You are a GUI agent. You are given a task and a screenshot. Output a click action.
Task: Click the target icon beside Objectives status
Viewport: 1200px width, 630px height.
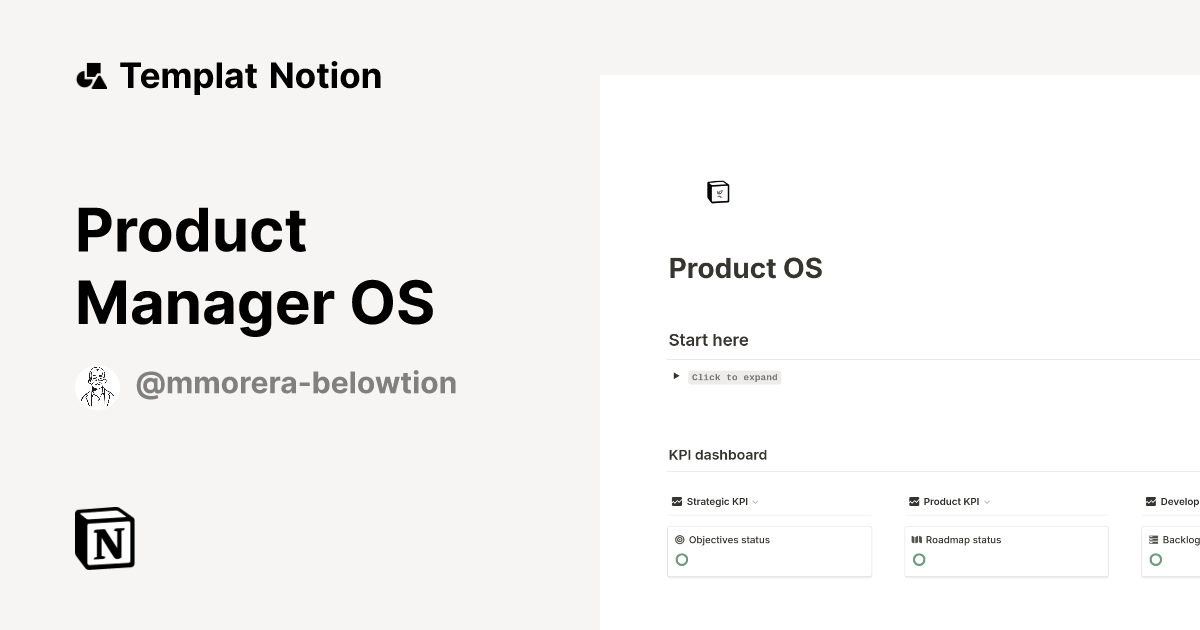[x=680, y=539]
